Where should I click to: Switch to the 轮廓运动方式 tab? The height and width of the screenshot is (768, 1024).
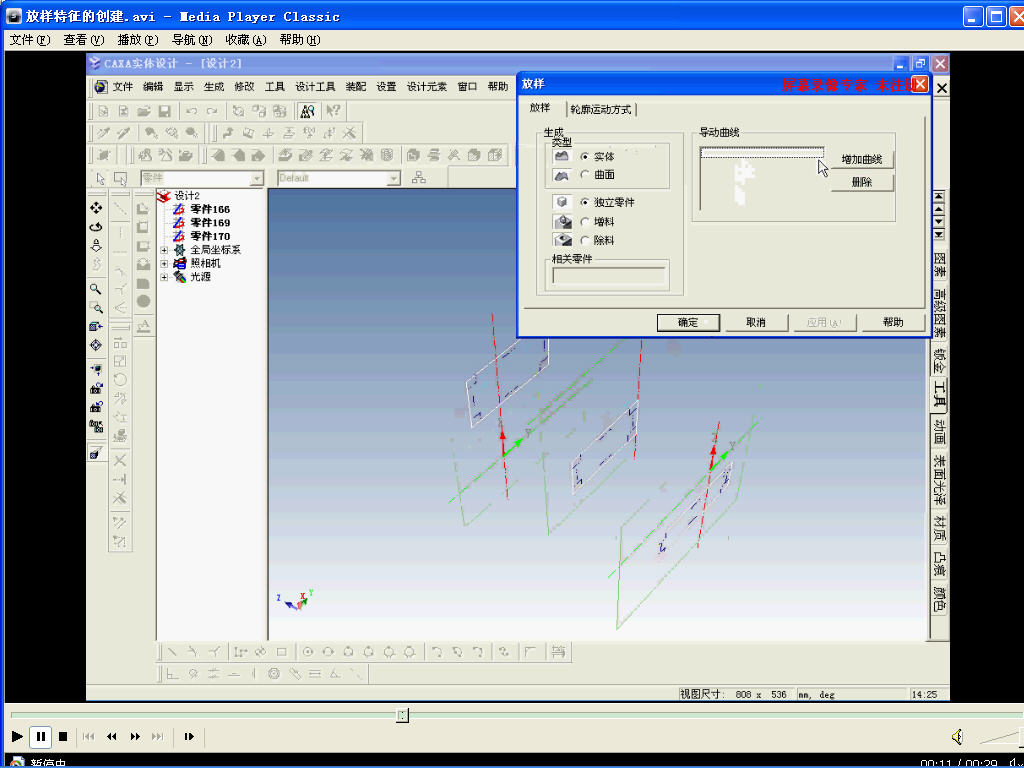point(600,110)
